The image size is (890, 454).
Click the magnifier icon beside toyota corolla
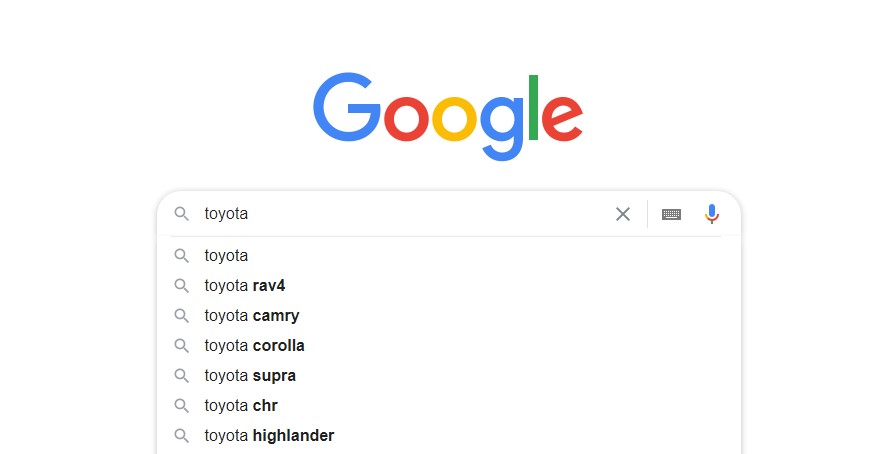click(182, 346)
